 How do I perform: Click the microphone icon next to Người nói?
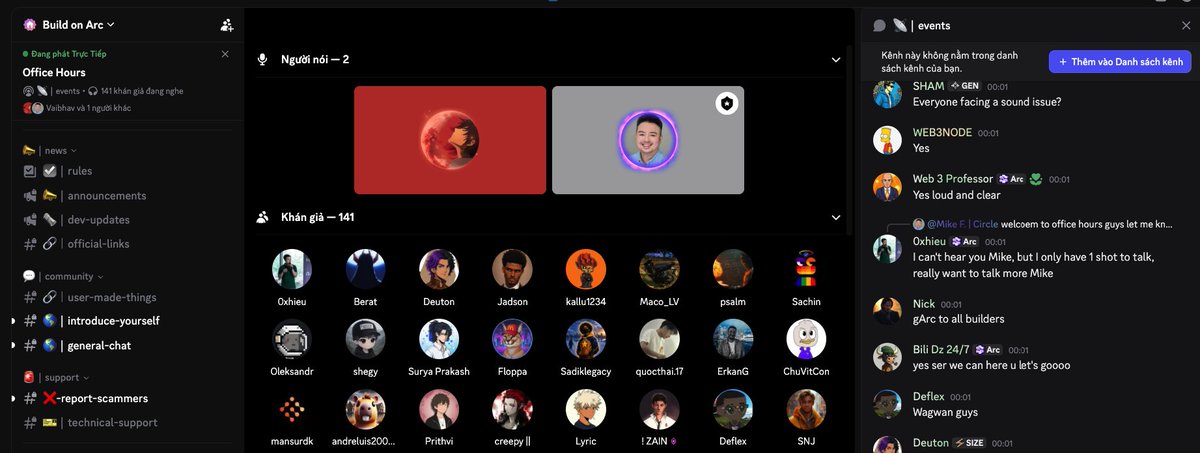point(263,60)
